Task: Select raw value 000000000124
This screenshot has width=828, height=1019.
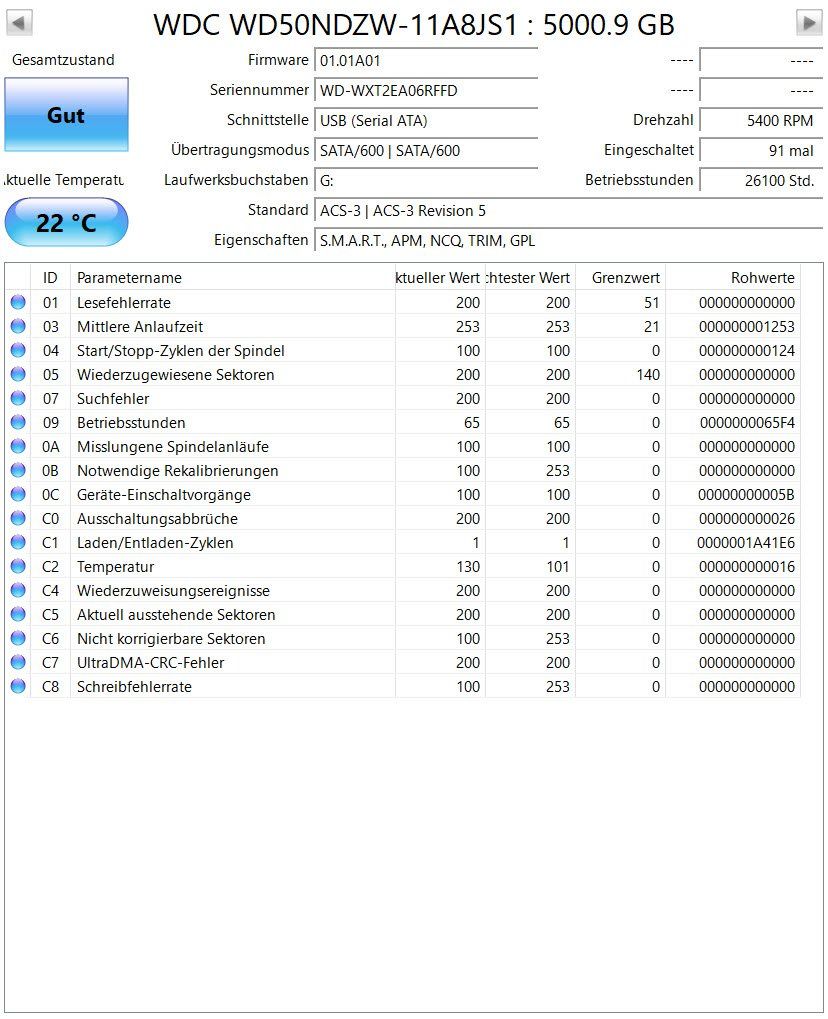Action: coord(747,350)
